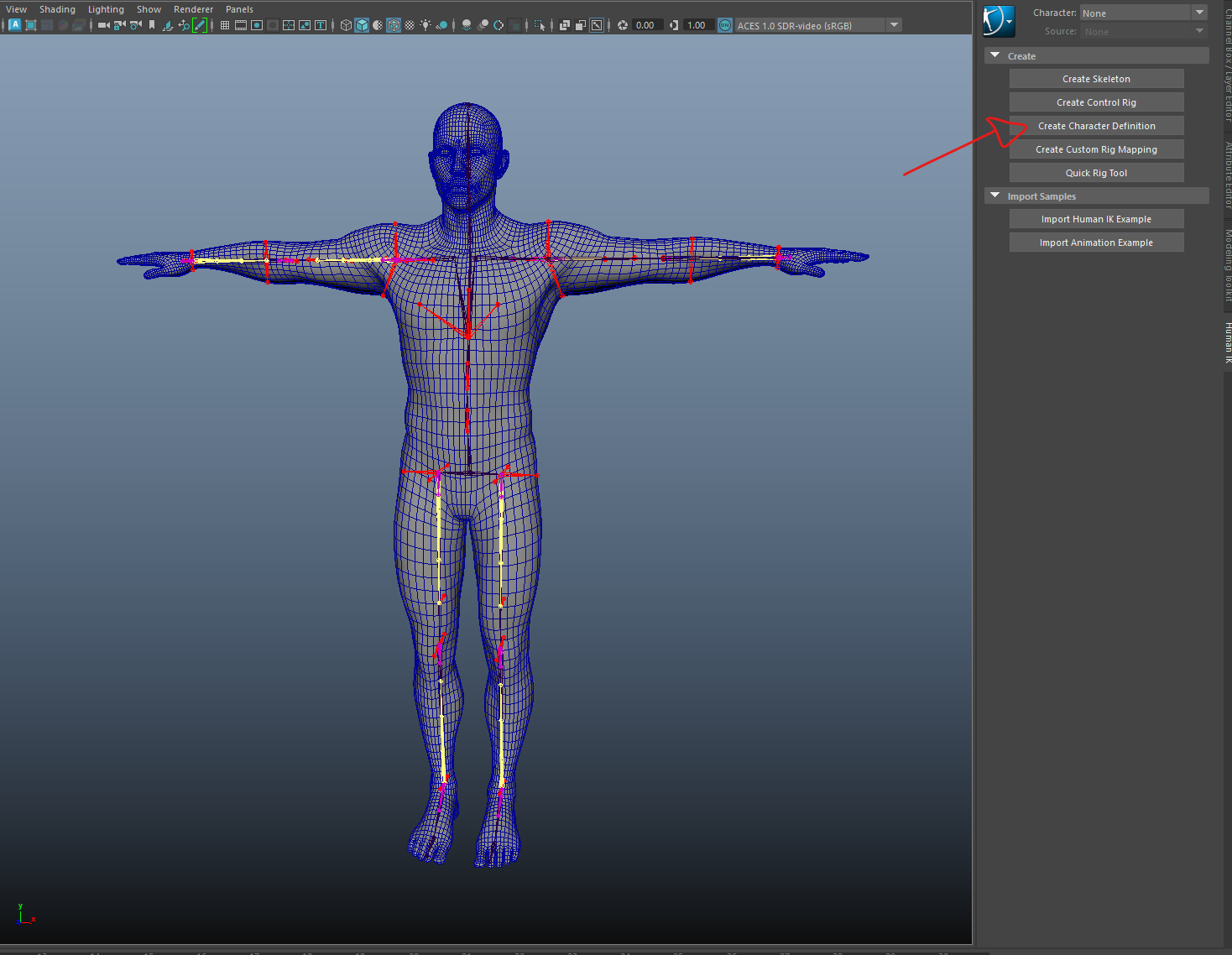Open the Renderer menu
1232x955 pixels.
pyautogui.click(x=193, y=9)
